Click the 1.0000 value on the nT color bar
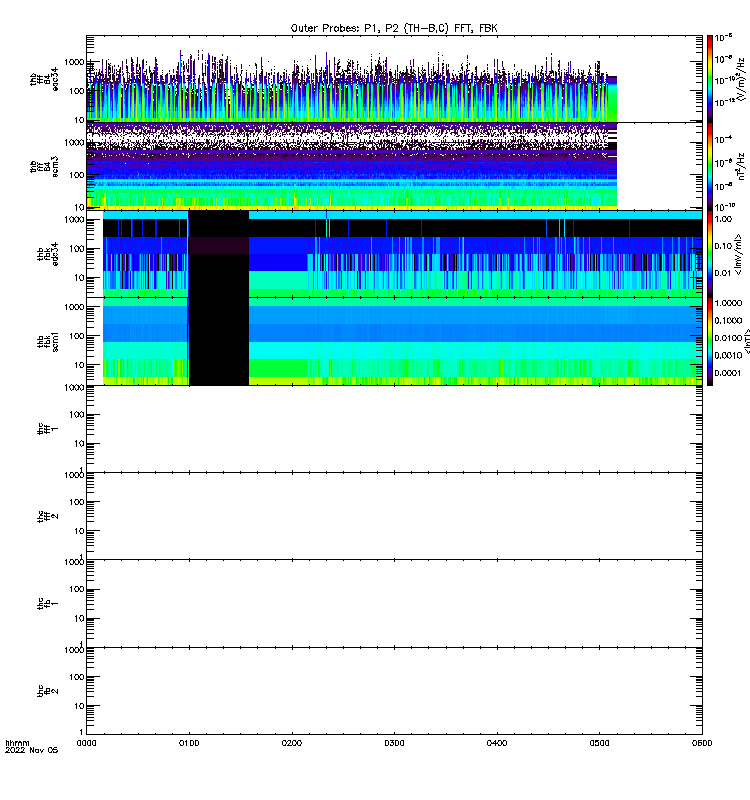The width and height of the screenshot is (750, 800). [x=728, y=303]
